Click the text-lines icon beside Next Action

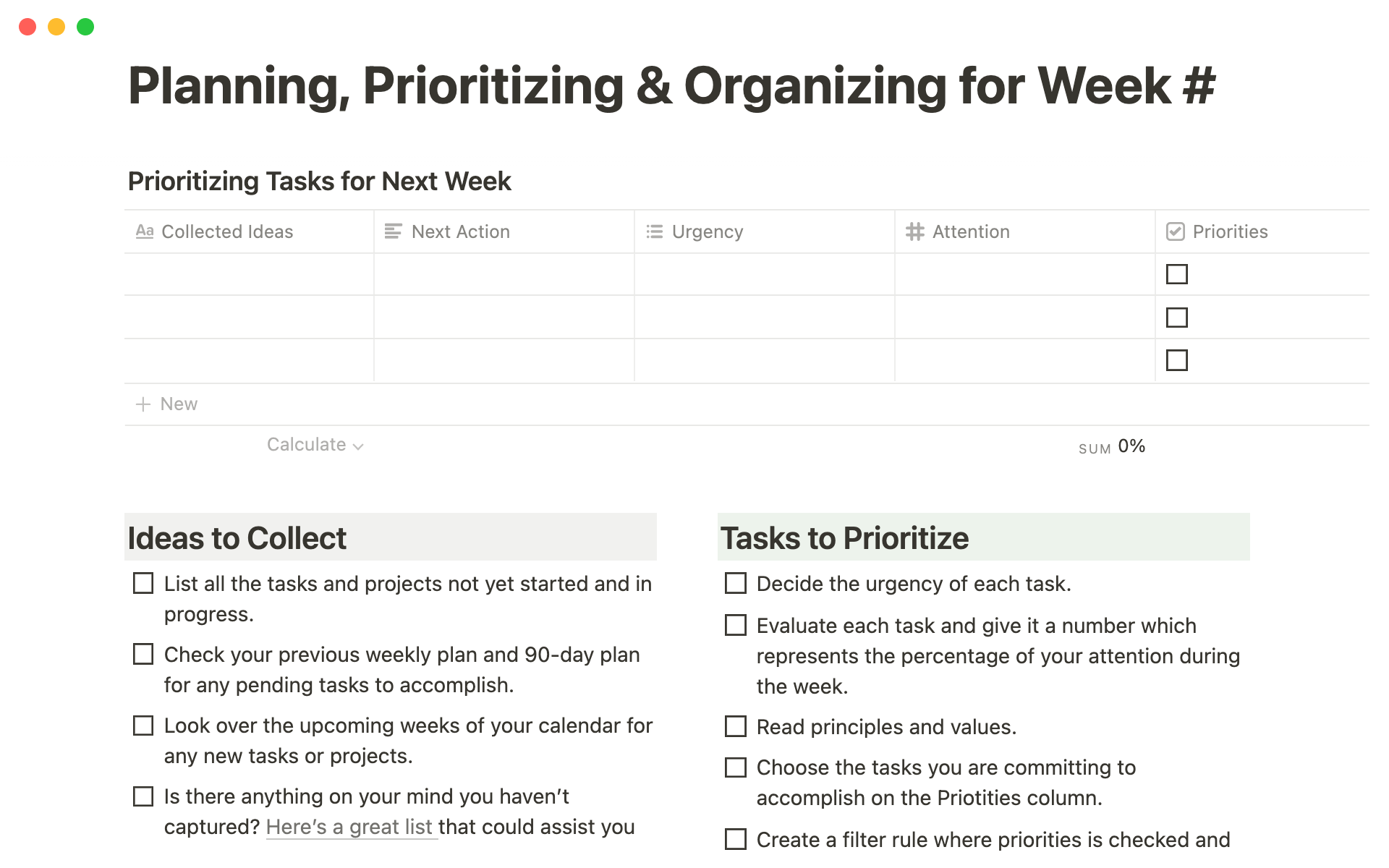(393, 231)
